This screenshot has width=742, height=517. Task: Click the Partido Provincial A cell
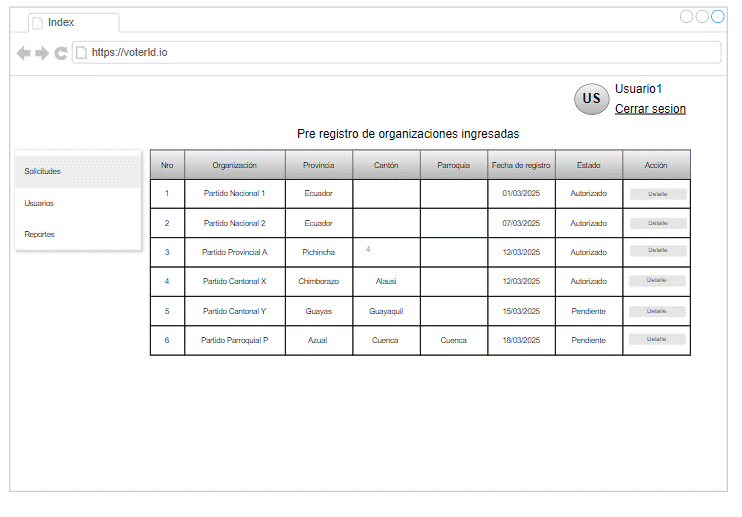235,253
